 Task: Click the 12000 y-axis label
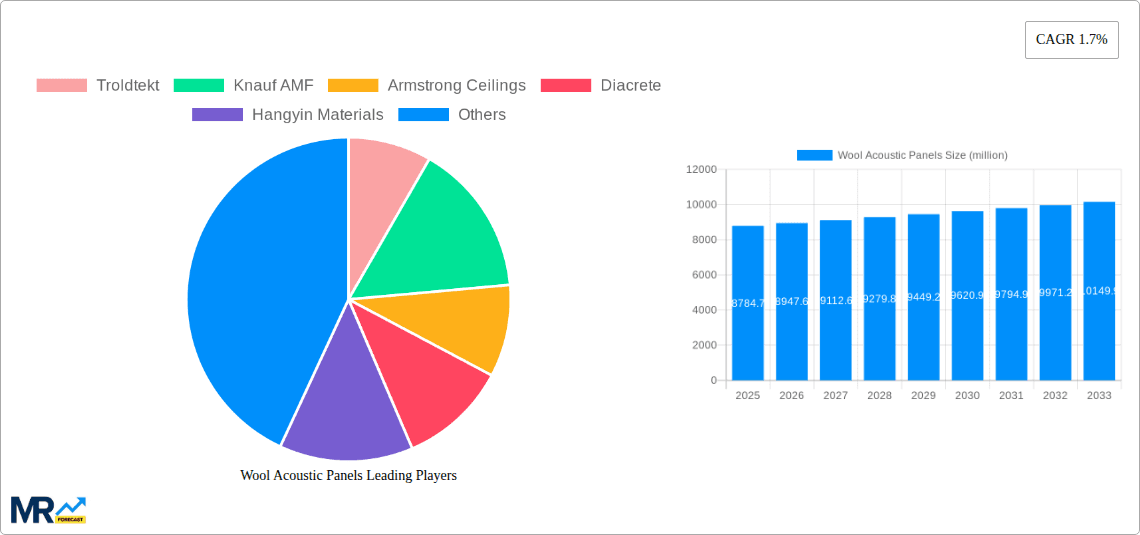[702, 169]
